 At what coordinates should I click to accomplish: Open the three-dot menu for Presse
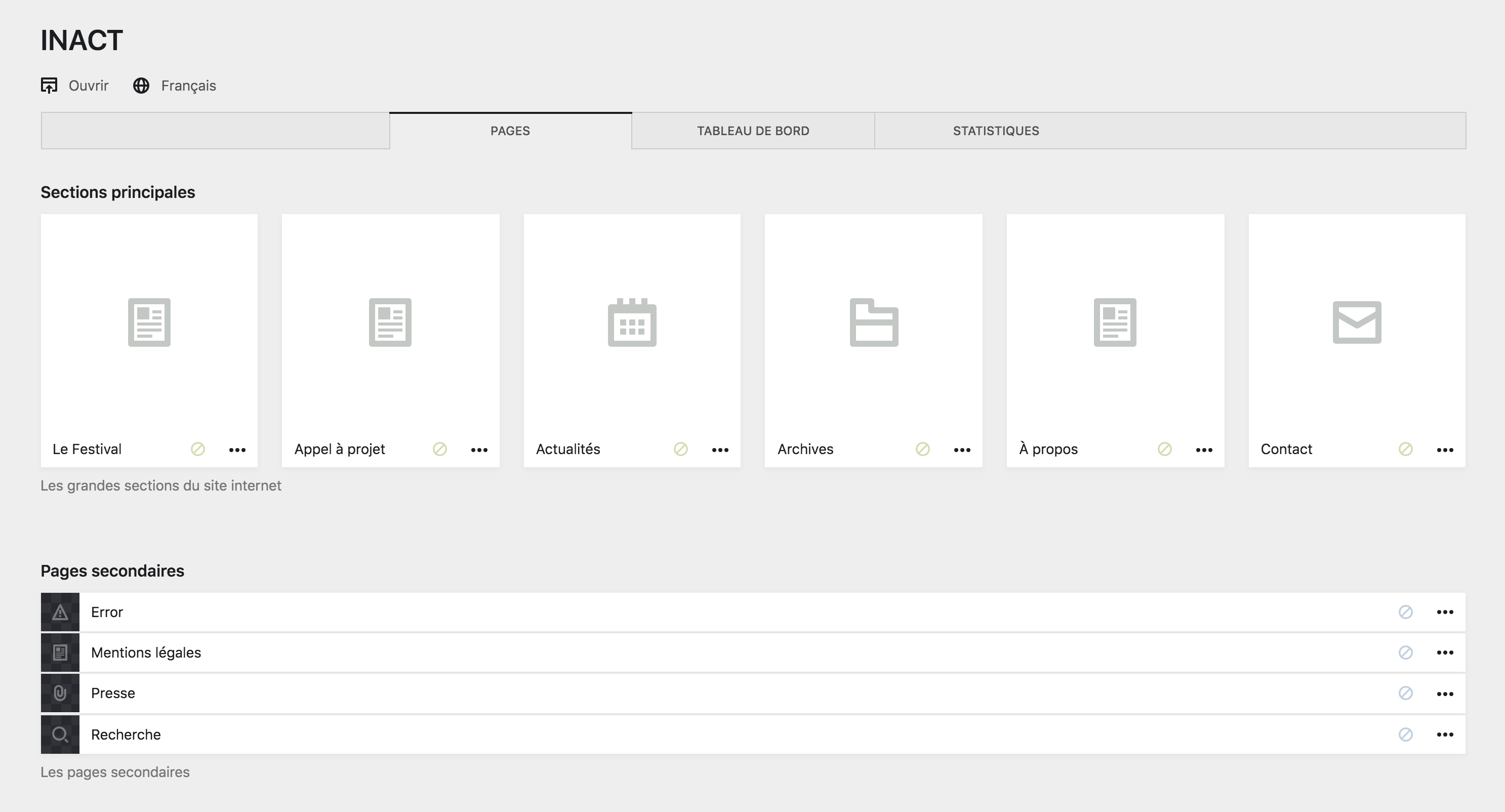click(x=1444, y=694)
